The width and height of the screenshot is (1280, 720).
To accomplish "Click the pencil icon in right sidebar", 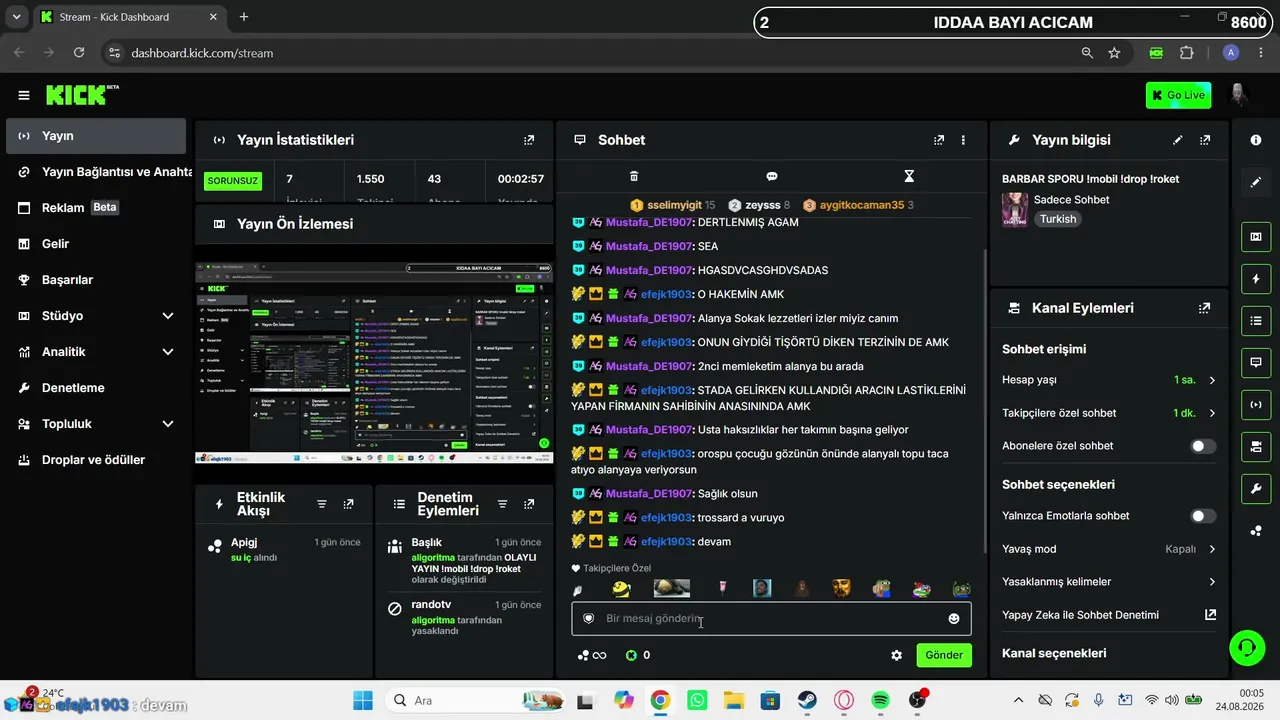I will coord(1256,183).
